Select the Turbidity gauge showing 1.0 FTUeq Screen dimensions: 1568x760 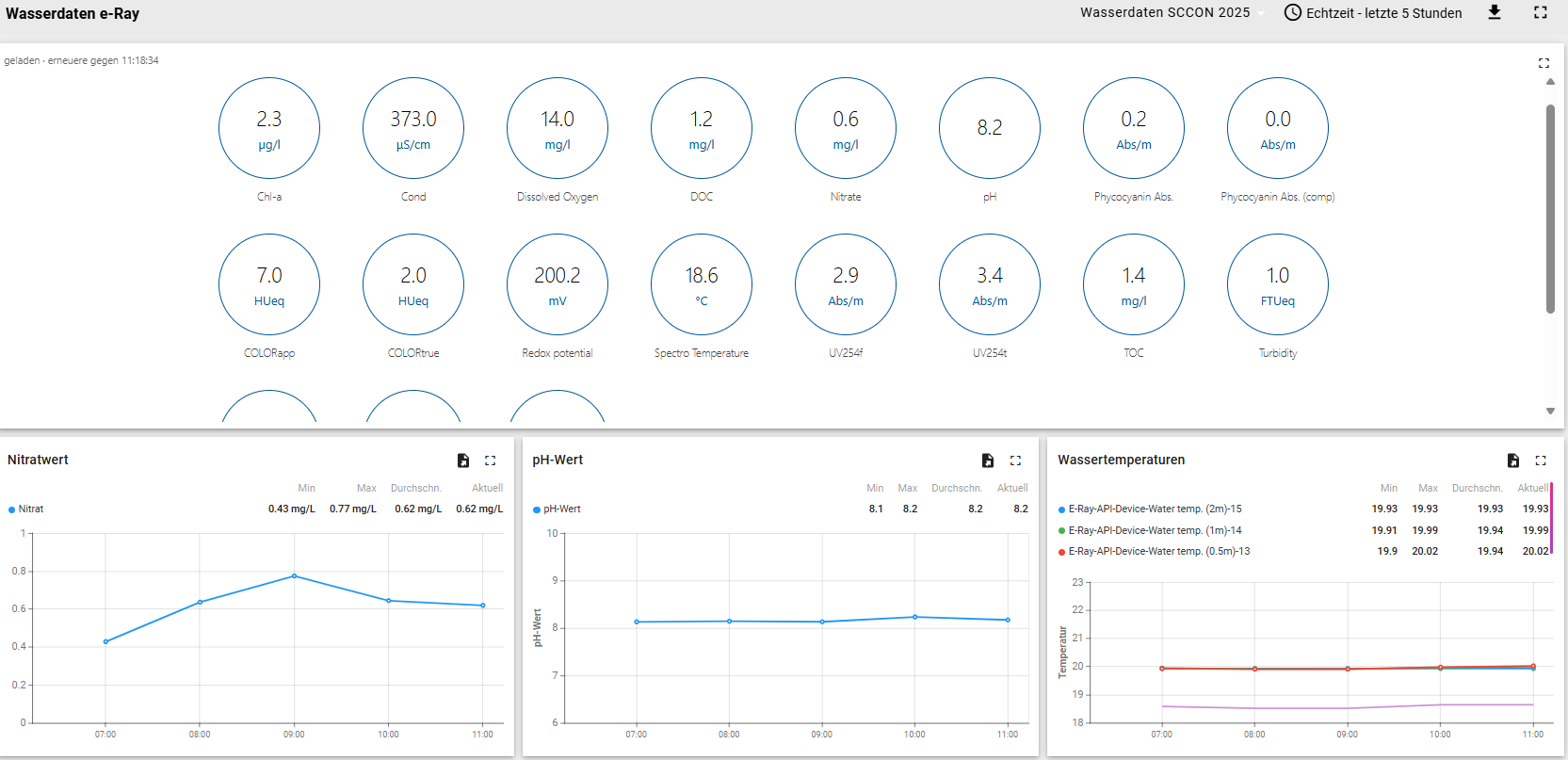(1278, 284)
